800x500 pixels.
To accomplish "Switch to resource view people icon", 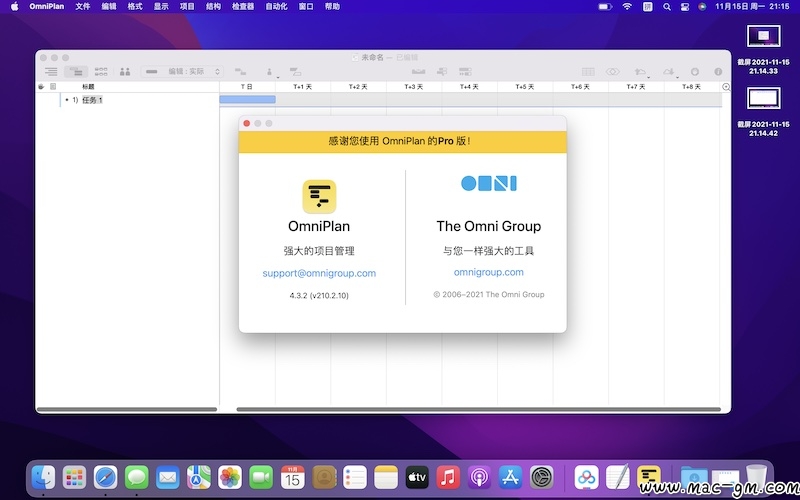I will pos(125,71).
